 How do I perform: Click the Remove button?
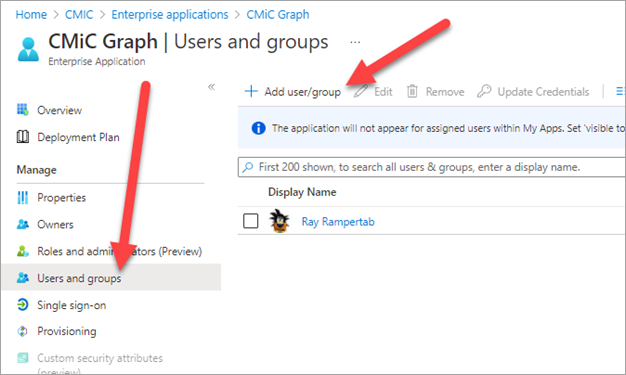point(435,91)
